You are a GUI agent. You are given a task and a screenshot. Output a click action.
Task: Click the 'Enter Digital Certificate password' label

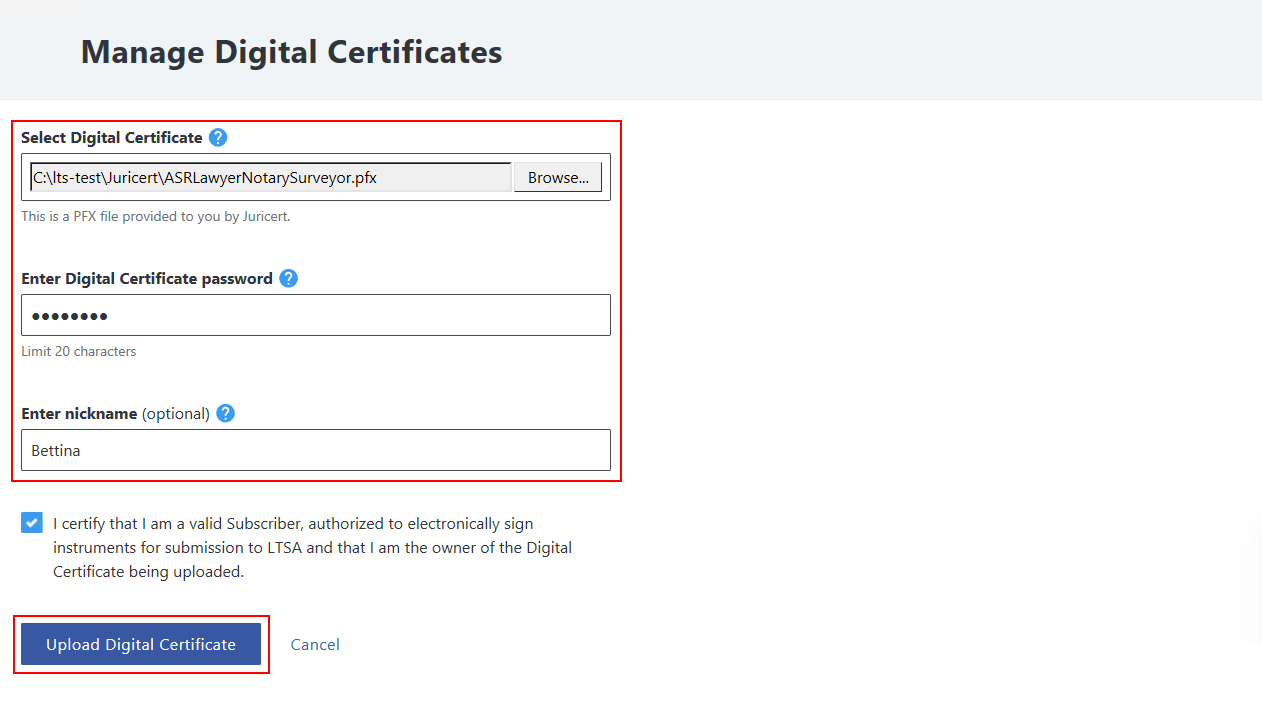147,279
